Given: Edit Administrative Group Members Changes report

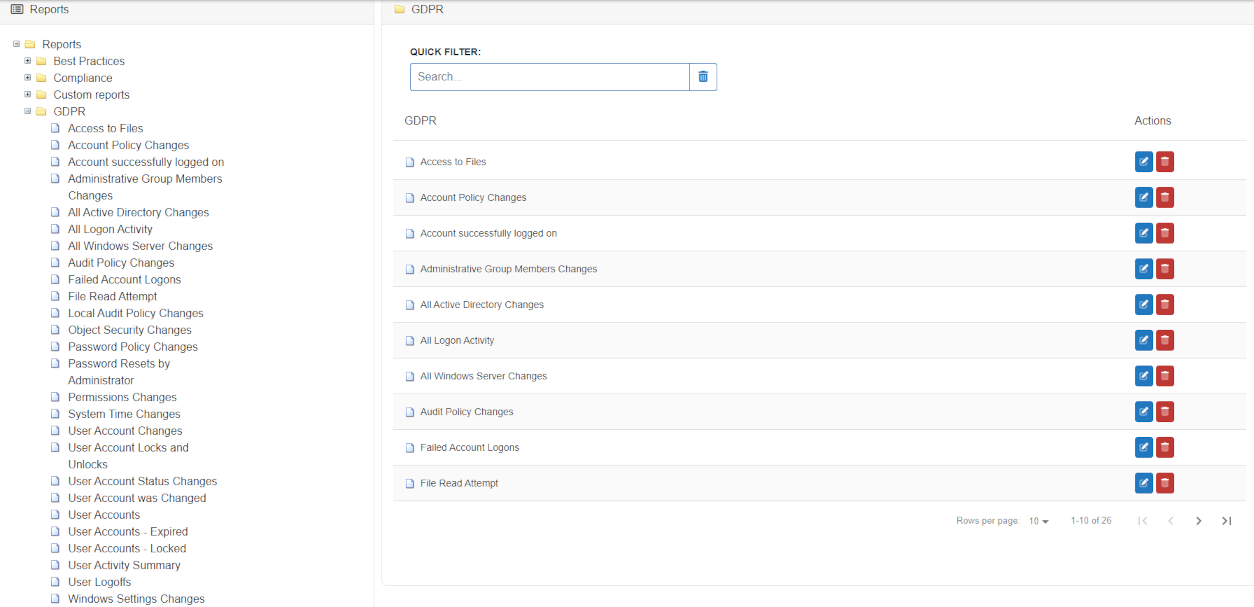Looking at the screenshot, I should [1144, 269].
